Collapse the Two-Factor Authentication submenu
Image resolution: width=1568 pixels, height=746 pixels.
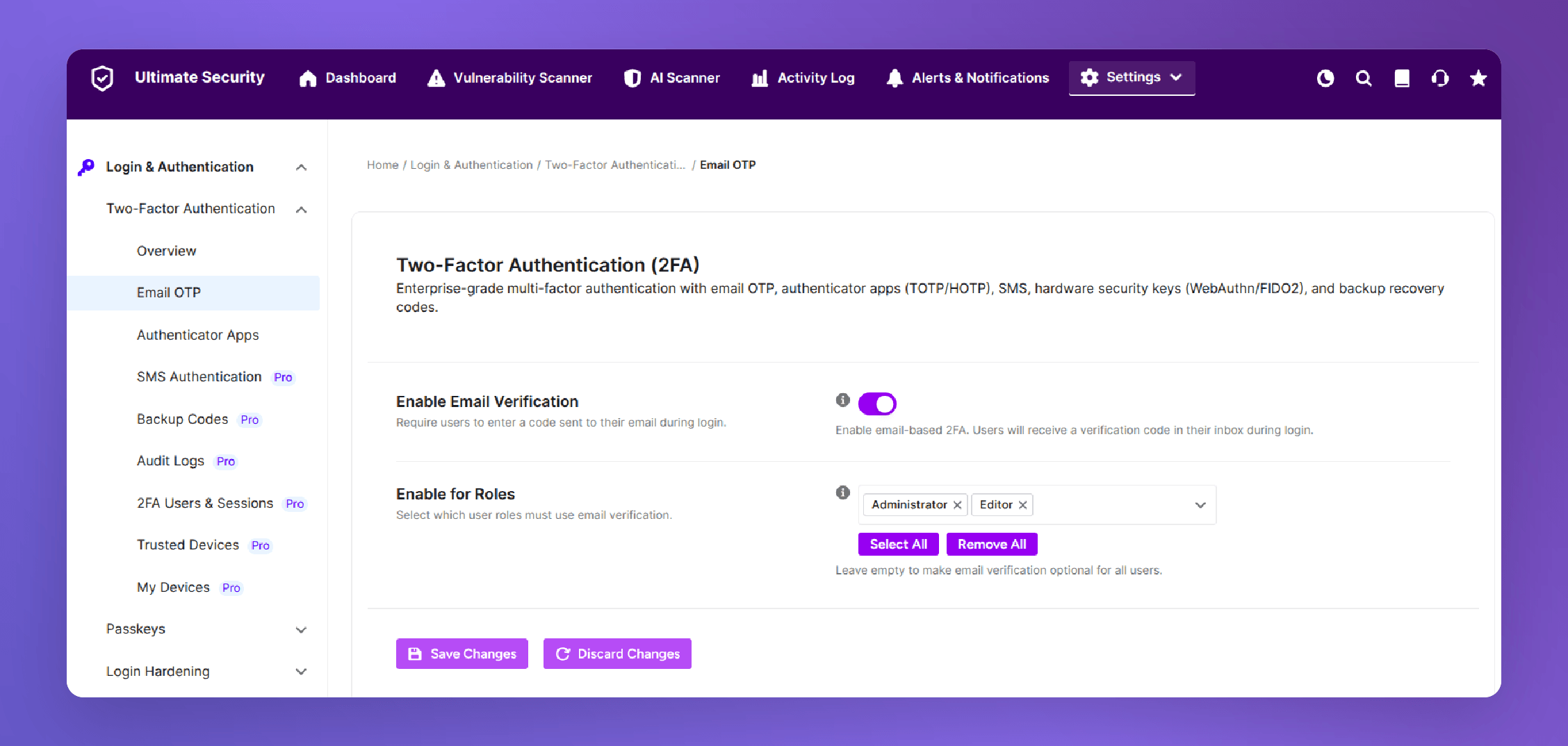coord(301,210)
